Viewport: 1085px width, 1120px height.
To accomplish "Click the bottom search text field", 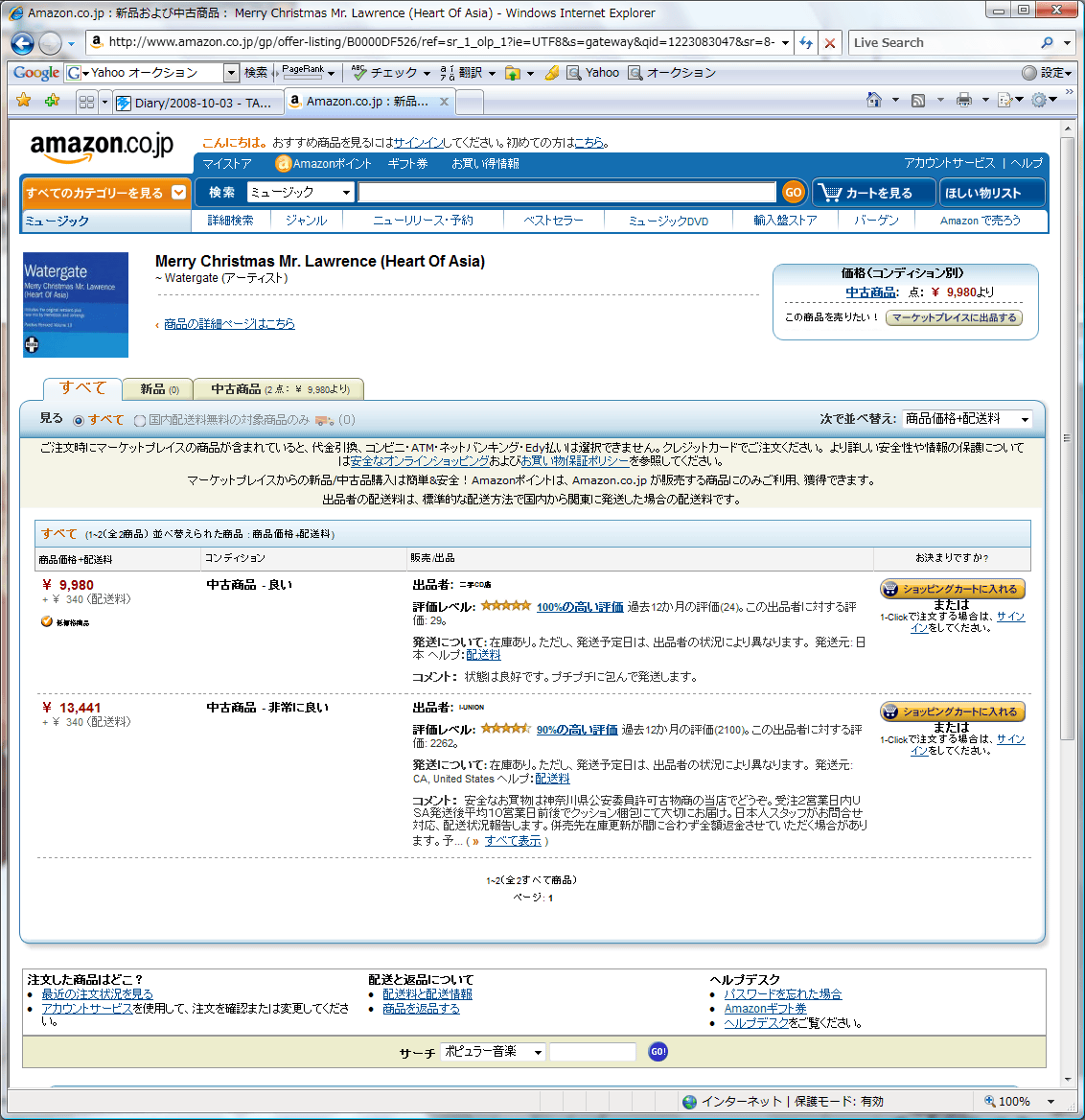I will pyautogui.click(x=592, y=1052).
